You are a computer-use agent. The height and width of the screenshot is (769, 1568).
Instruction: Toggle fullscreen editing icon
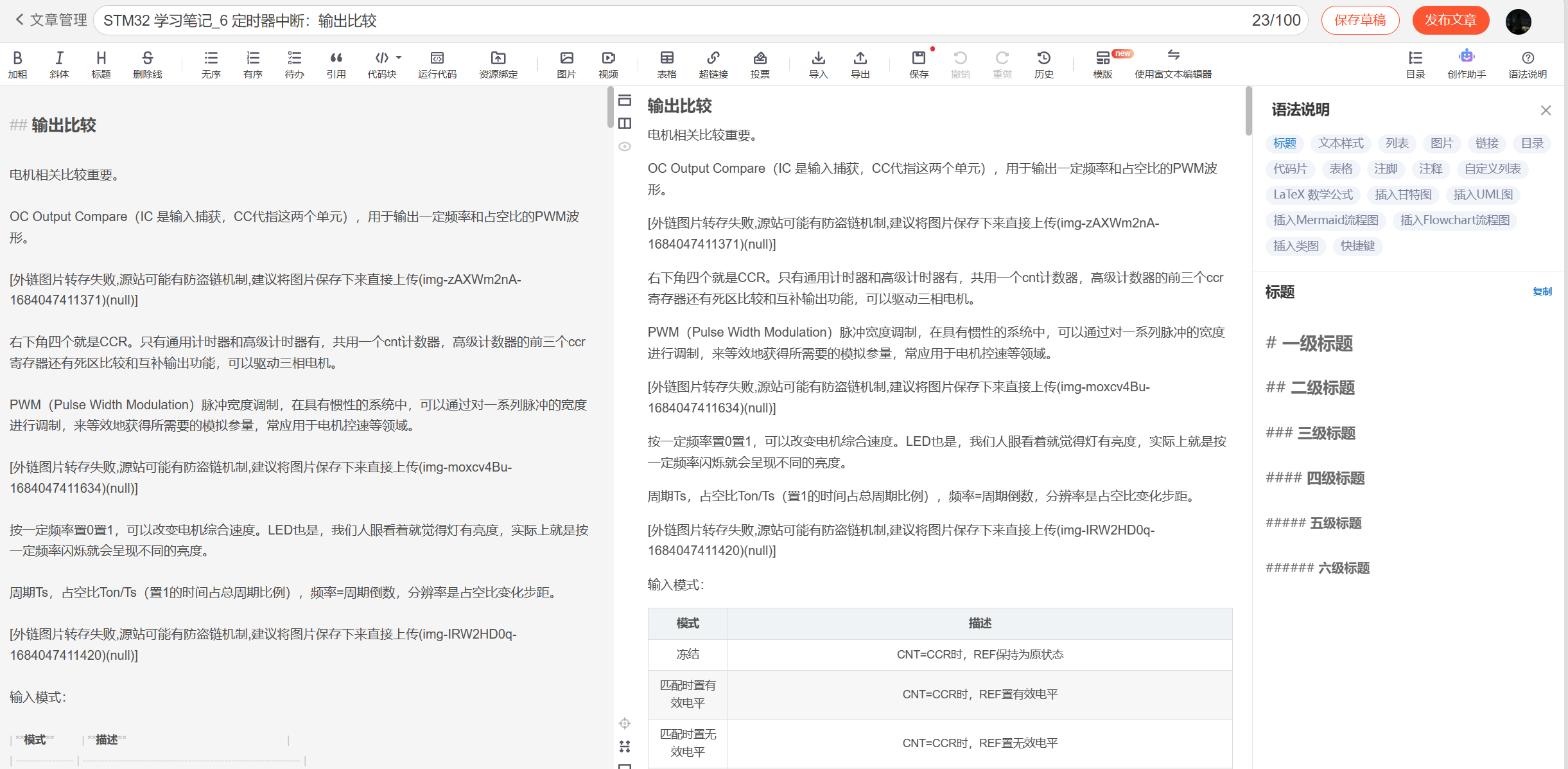pyautogui.click(x=625, y=747)
